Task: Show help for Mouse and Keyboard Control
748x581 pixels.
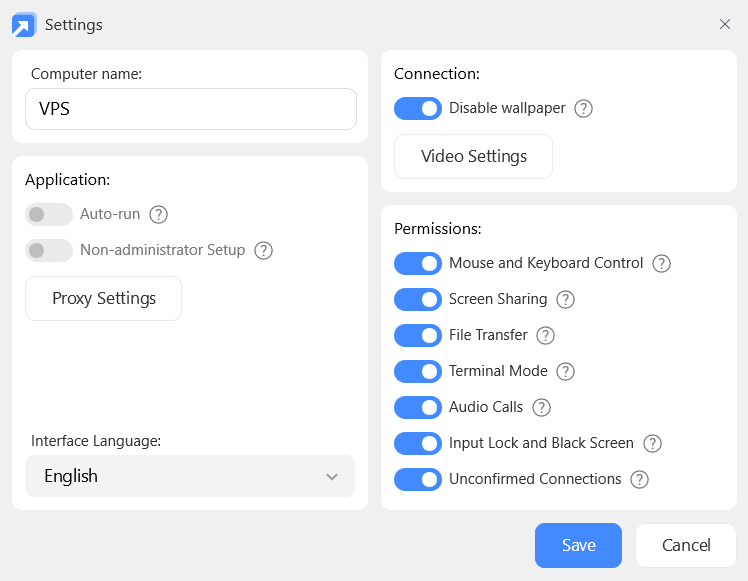Action: [x=662, y=263]
